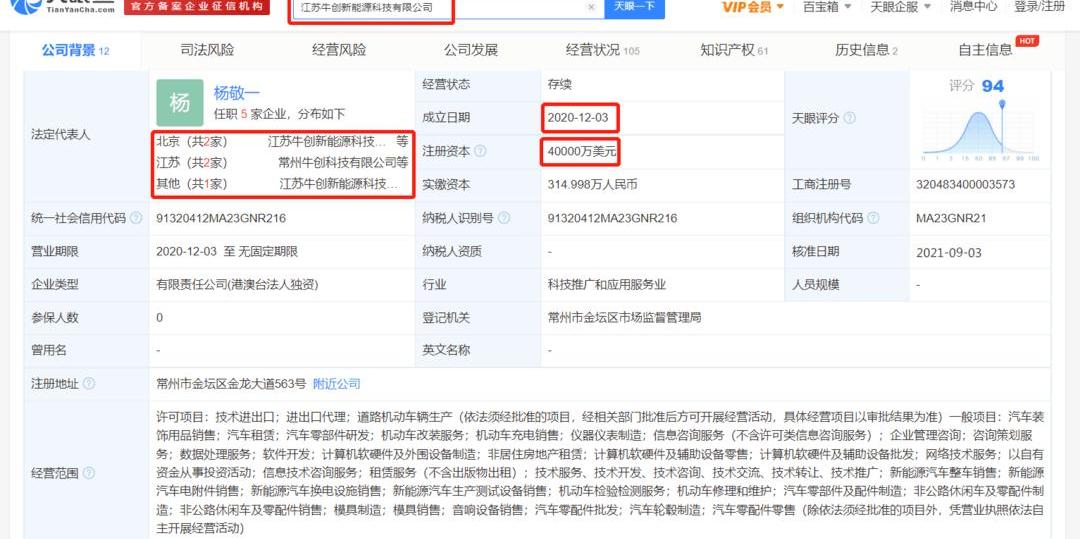Viewport: 1080px width, 539px height.
Task: Clear the search box with the X icon
Action: (x=591, y=7)
